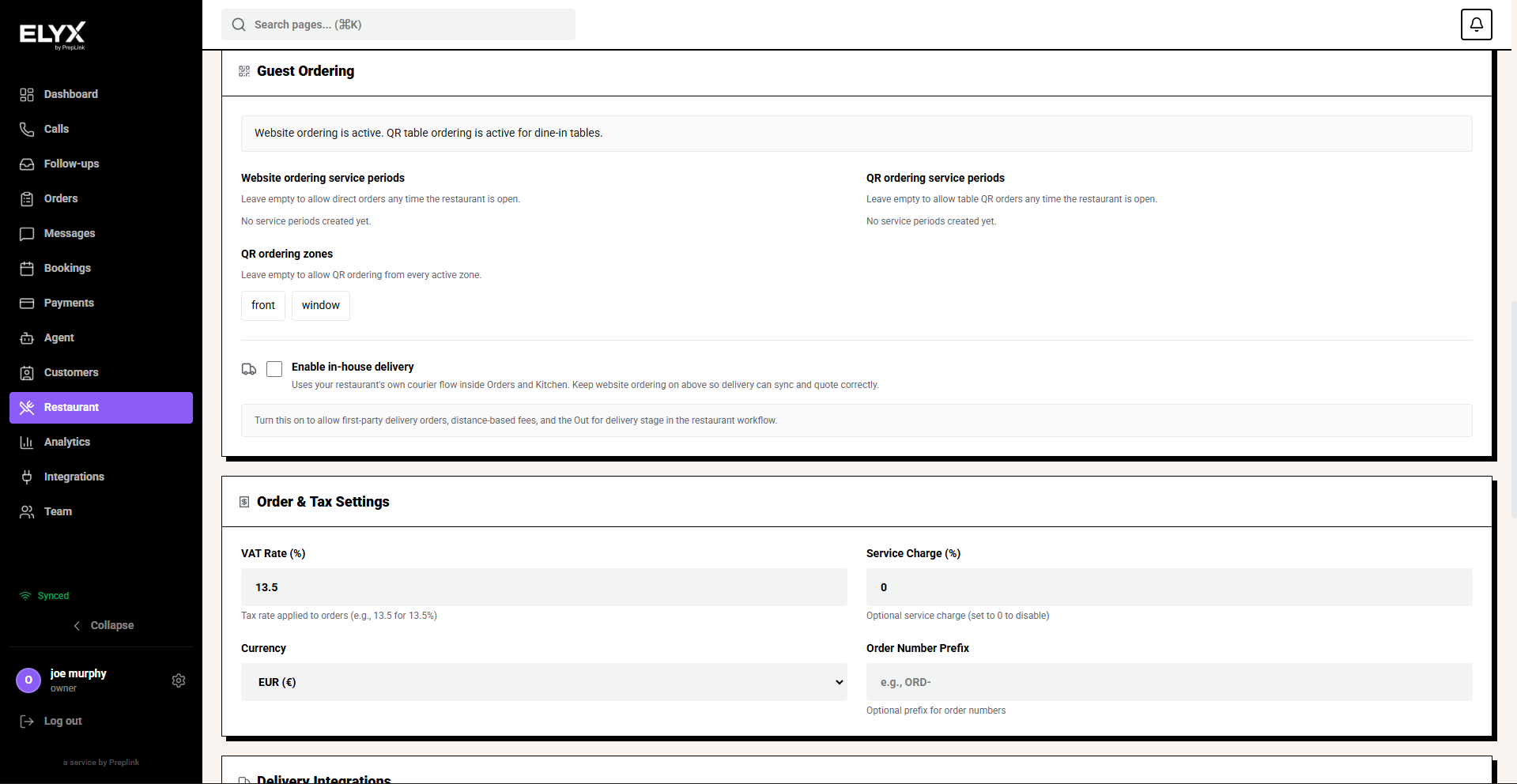Go to Dashboard page

point(101,95)
